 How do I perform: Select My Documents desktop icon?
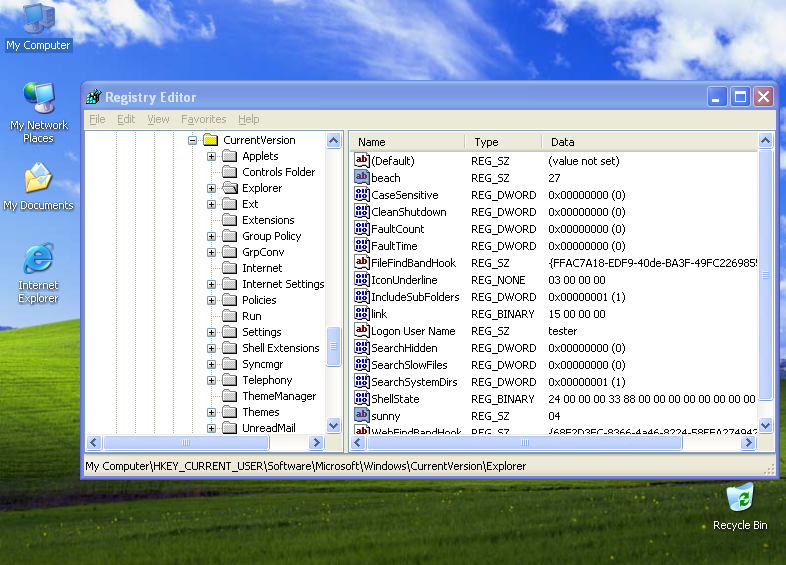(x=38, y=186)
